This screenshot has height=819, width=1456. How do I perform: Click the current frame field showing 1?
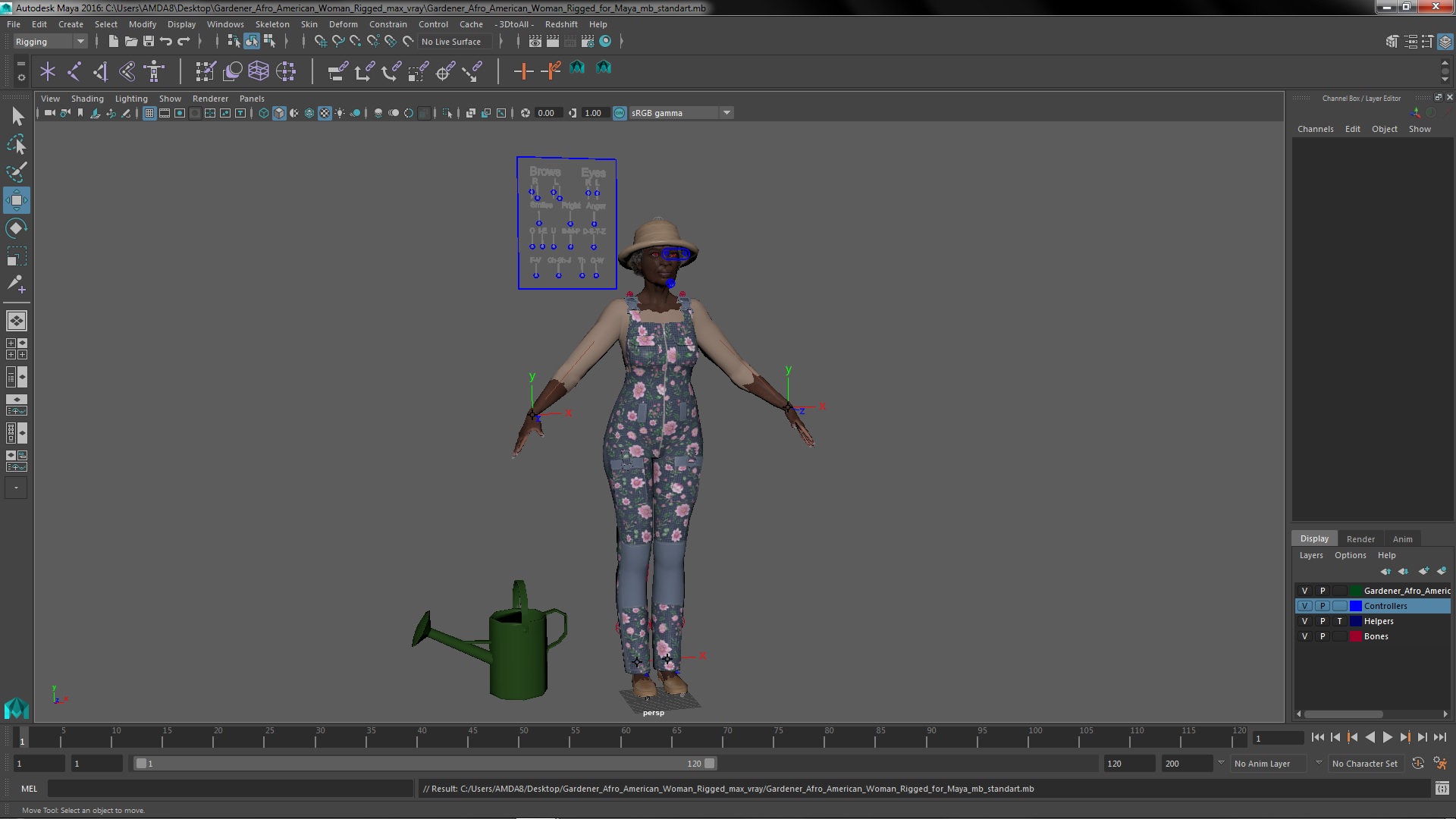click(x=1278, y=738)
